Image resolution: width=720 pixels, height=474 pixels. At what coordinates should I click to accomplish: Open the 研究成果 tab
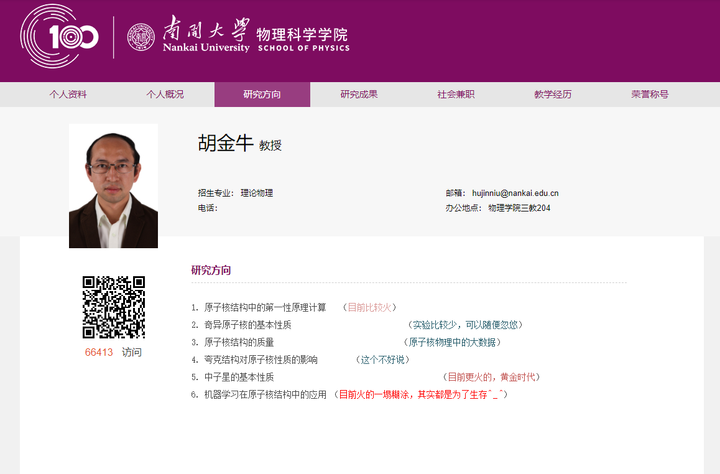point(359,95)
